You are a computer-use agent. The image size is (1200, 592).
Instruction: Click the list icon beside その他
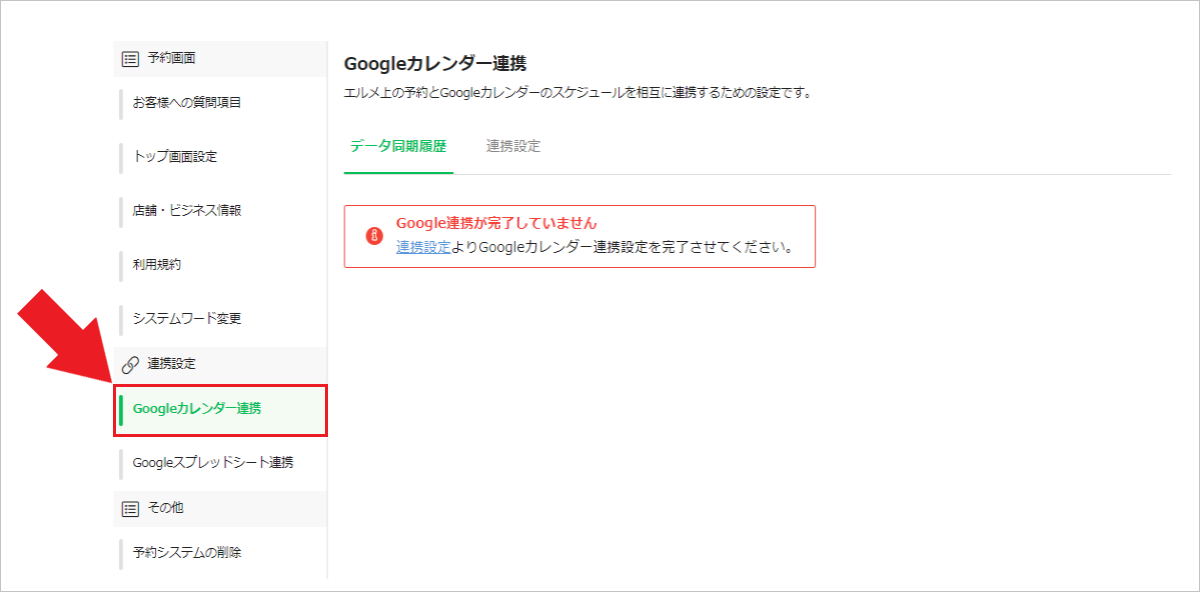(130, 508)
